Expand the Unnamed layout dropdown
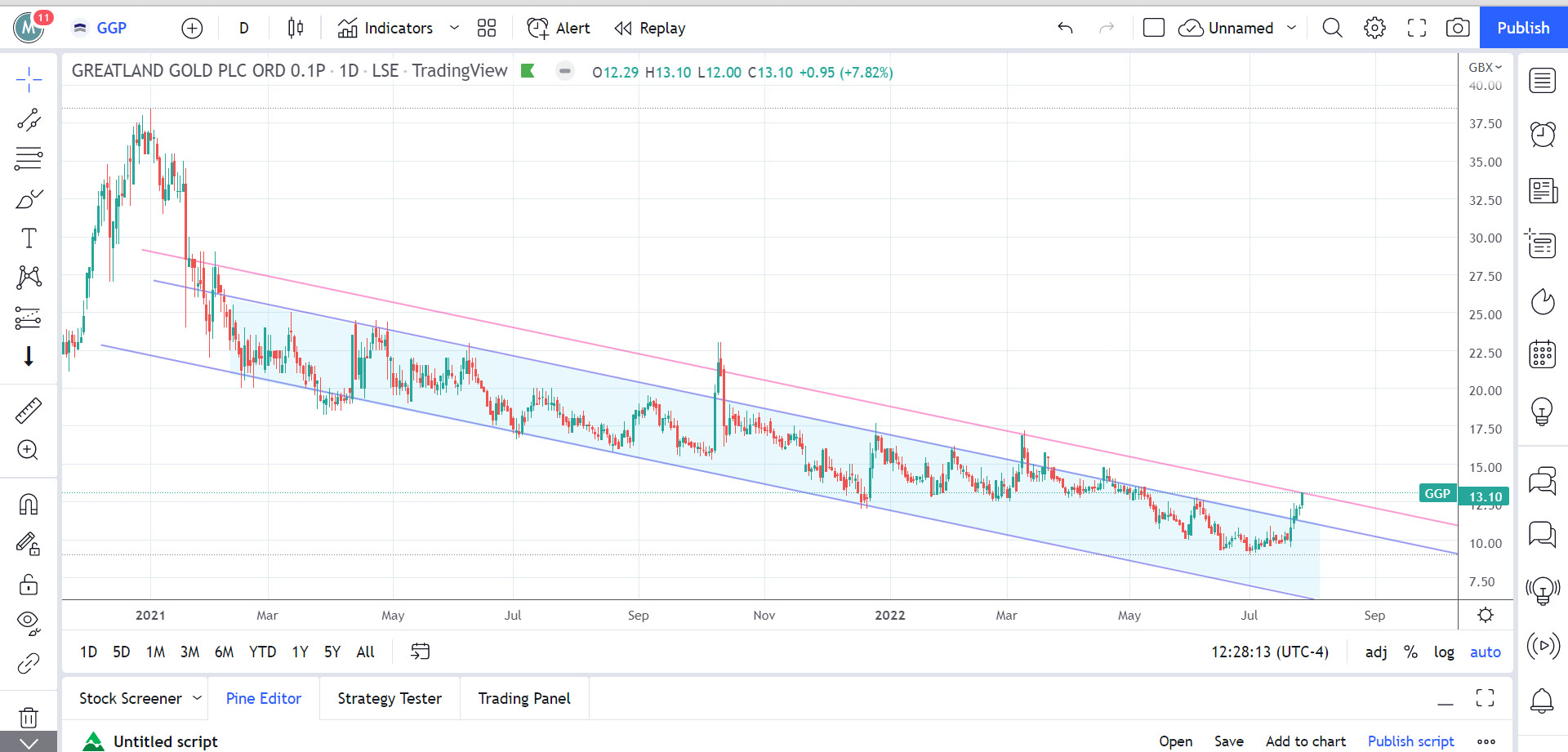The height and width of the screenshot is (752, 1568). pyautogui.click(x=1292, y=28)
